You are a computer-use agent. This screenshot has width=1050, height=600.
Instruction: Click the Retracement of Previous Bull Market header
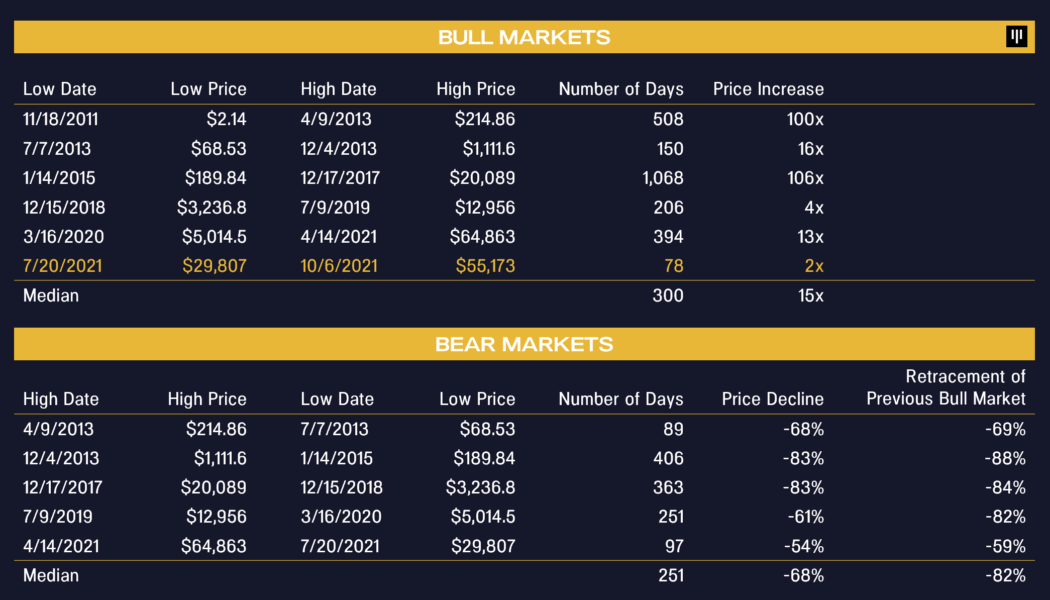tap(945, 388)
